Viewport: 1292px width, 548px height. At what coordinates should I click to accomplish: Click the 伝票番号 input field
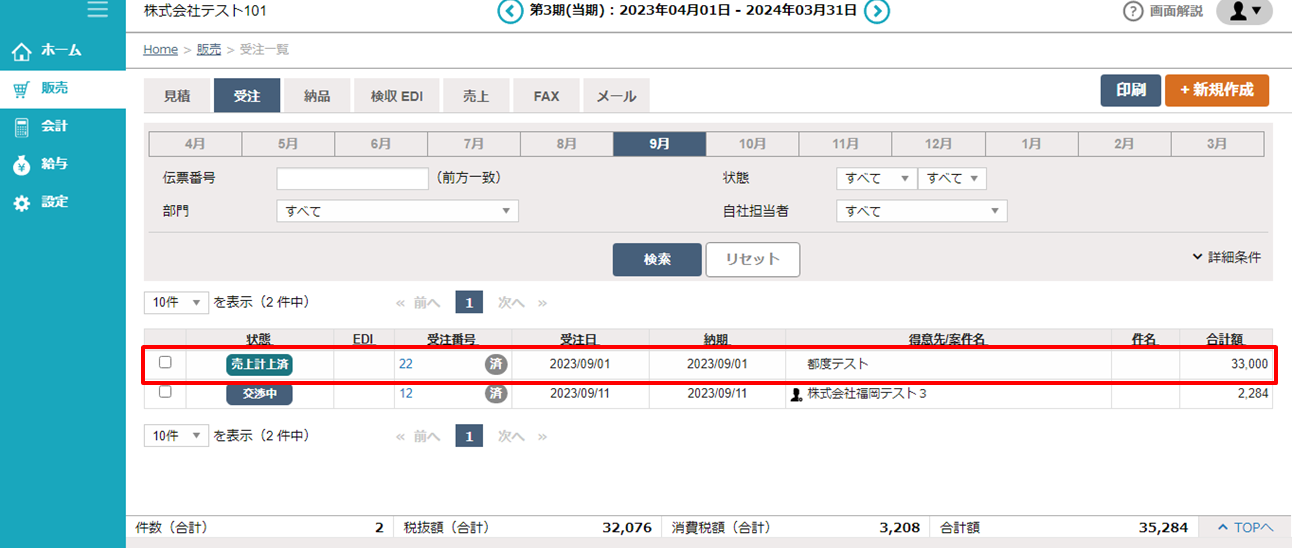pos(352,178)
